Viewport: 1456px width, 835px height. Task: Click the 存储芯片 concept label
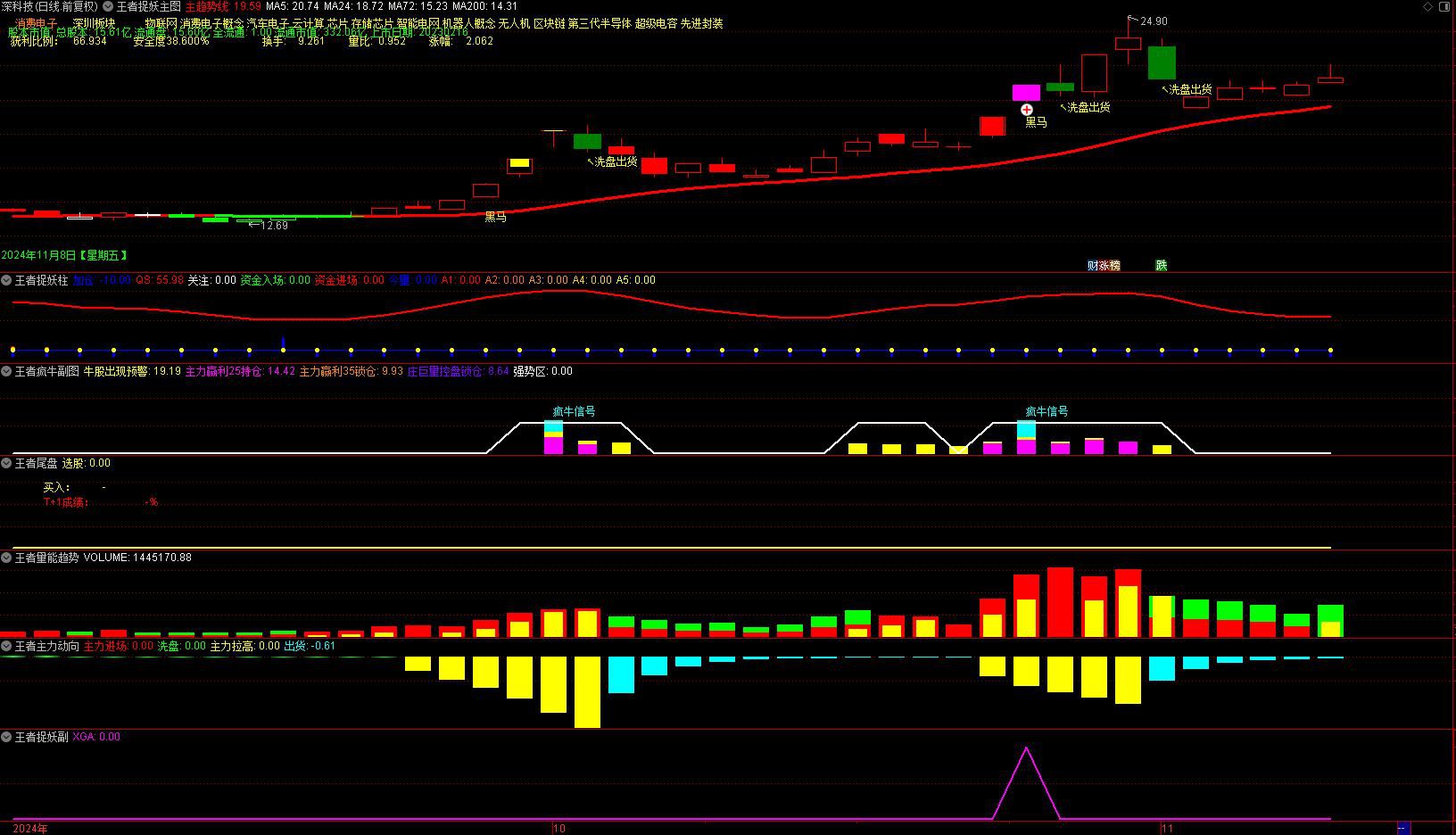(x=372, y=23)
